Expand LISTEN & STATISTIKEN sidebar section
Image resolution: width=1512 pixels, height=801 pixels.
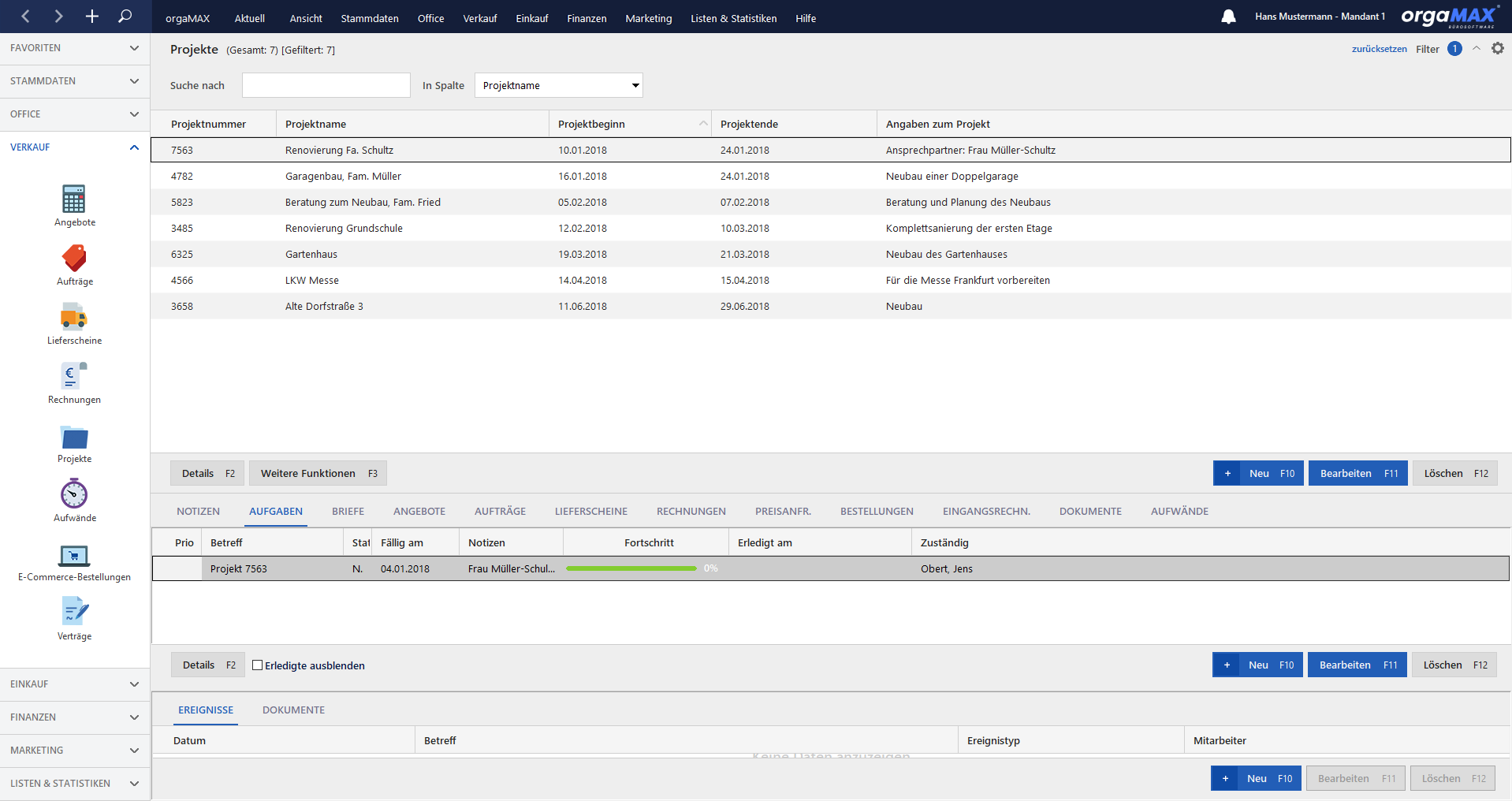(x=75, y=784)
